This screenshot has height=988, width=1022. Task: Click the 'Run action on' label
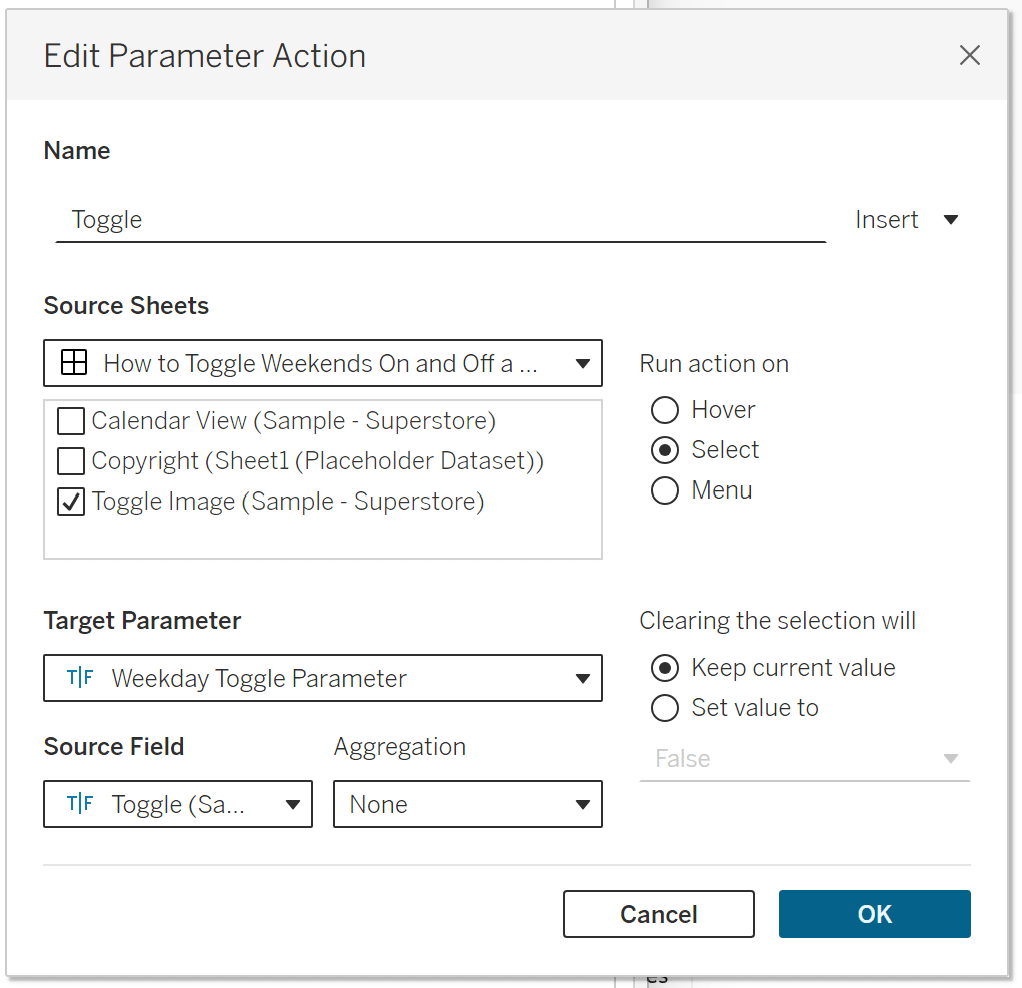pos(714,364)
